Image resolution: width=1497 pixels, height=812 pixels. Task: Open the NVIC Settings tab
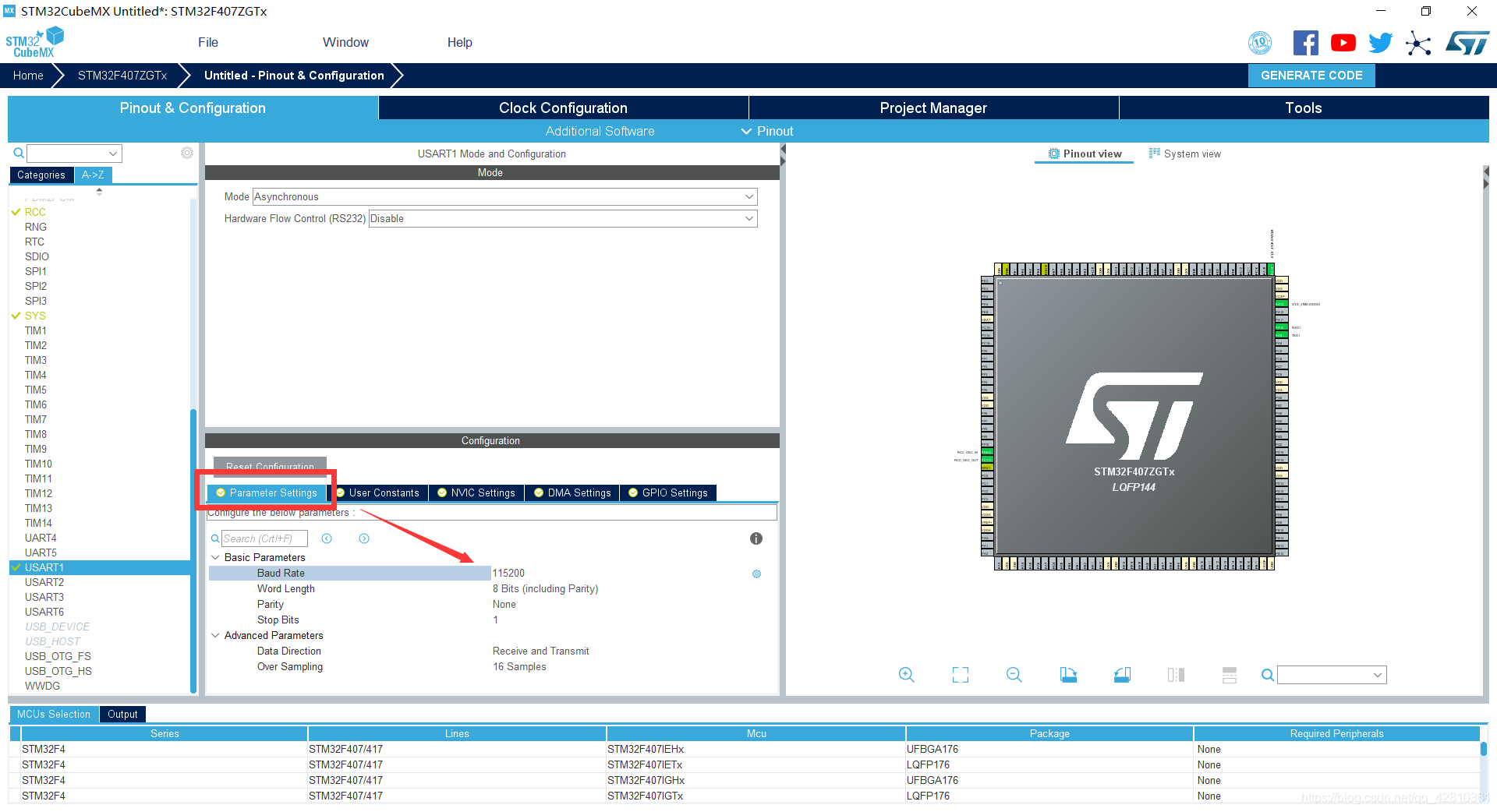[476, 492]
